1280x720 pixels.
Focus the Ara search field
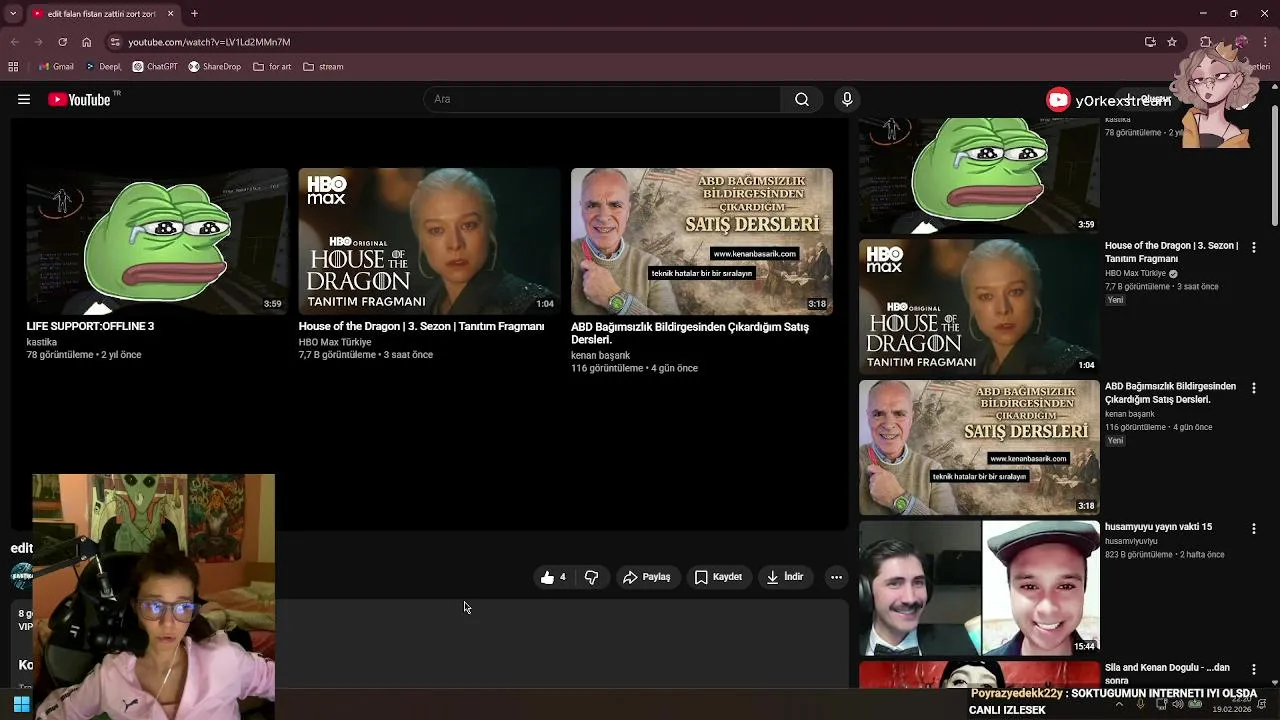[603, 99]
